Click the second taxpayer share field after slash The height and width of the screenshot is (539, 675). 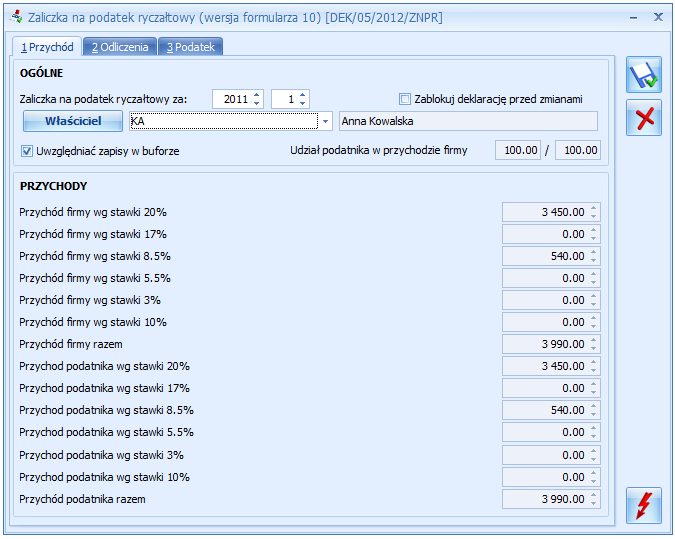coord(578,150)
